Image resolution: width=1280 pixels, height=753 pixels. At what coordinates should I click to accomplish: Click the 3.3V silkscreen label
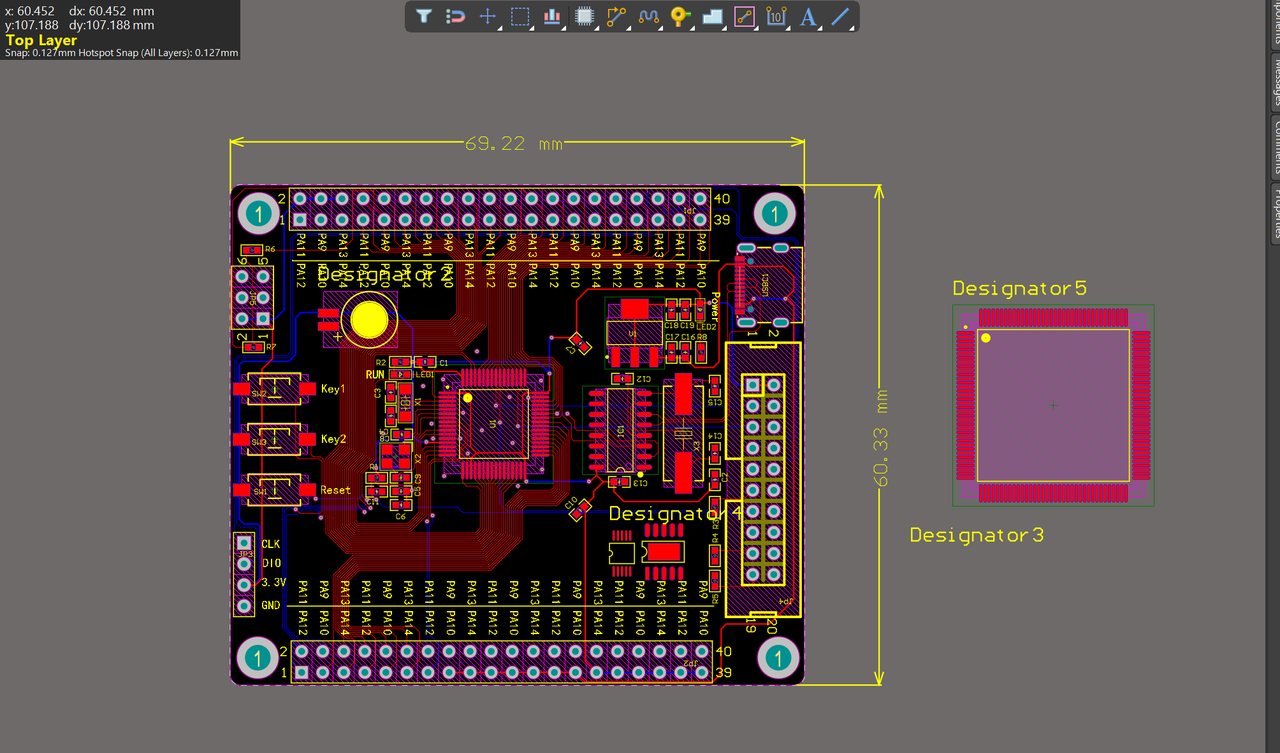tap(273, 582)
